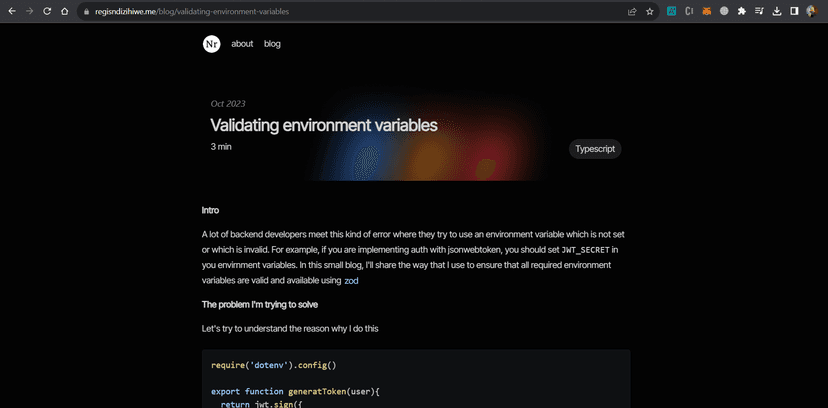
Task: View site info via the padlock icon
Action: point(85,12)
